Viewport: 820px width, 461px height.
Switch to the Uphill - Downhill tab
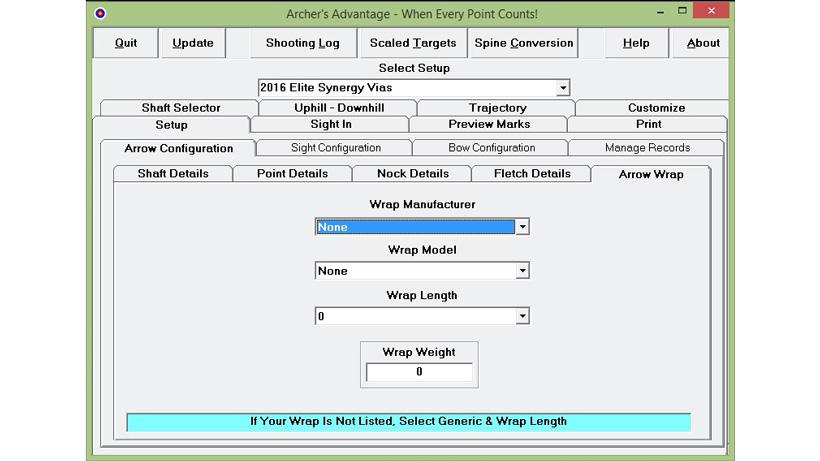[x=339, y=108]
